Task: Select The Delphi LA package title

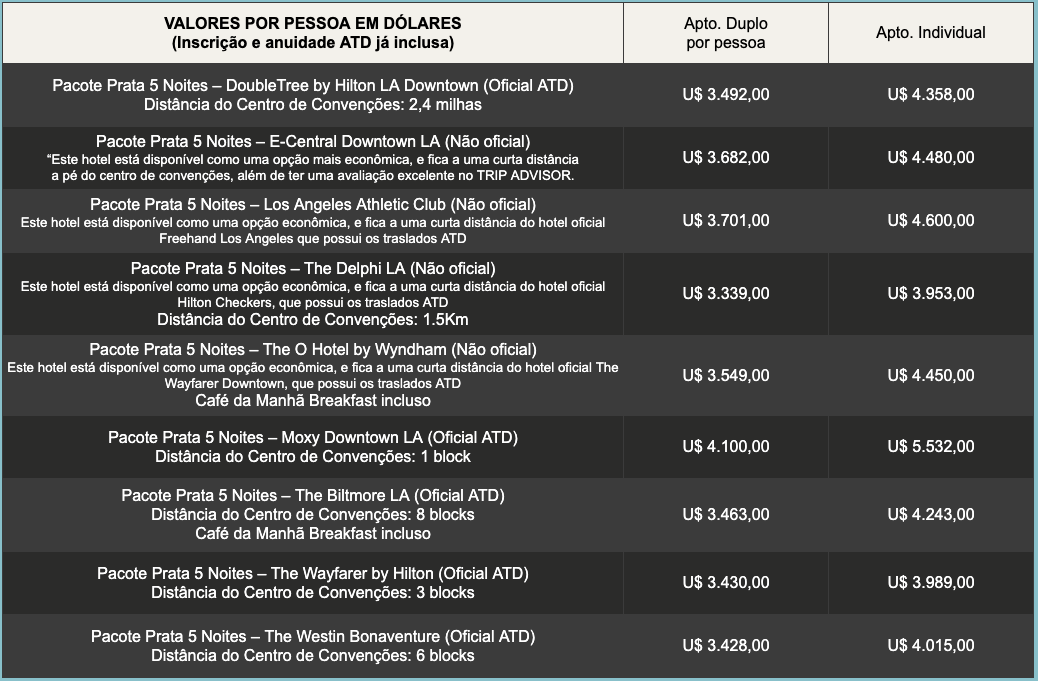Action: tap(312, 268)
